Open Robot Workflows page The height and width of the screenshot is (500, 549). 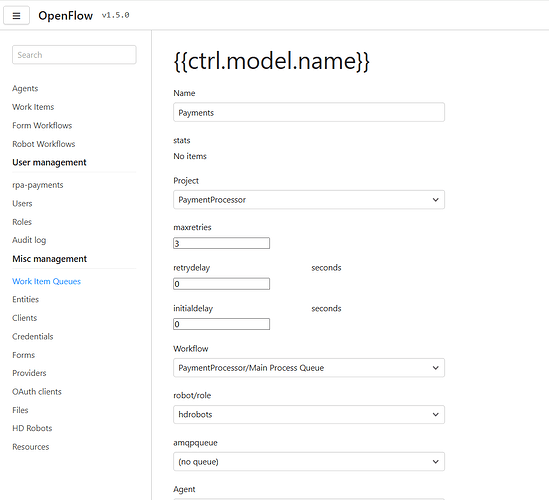43,144
